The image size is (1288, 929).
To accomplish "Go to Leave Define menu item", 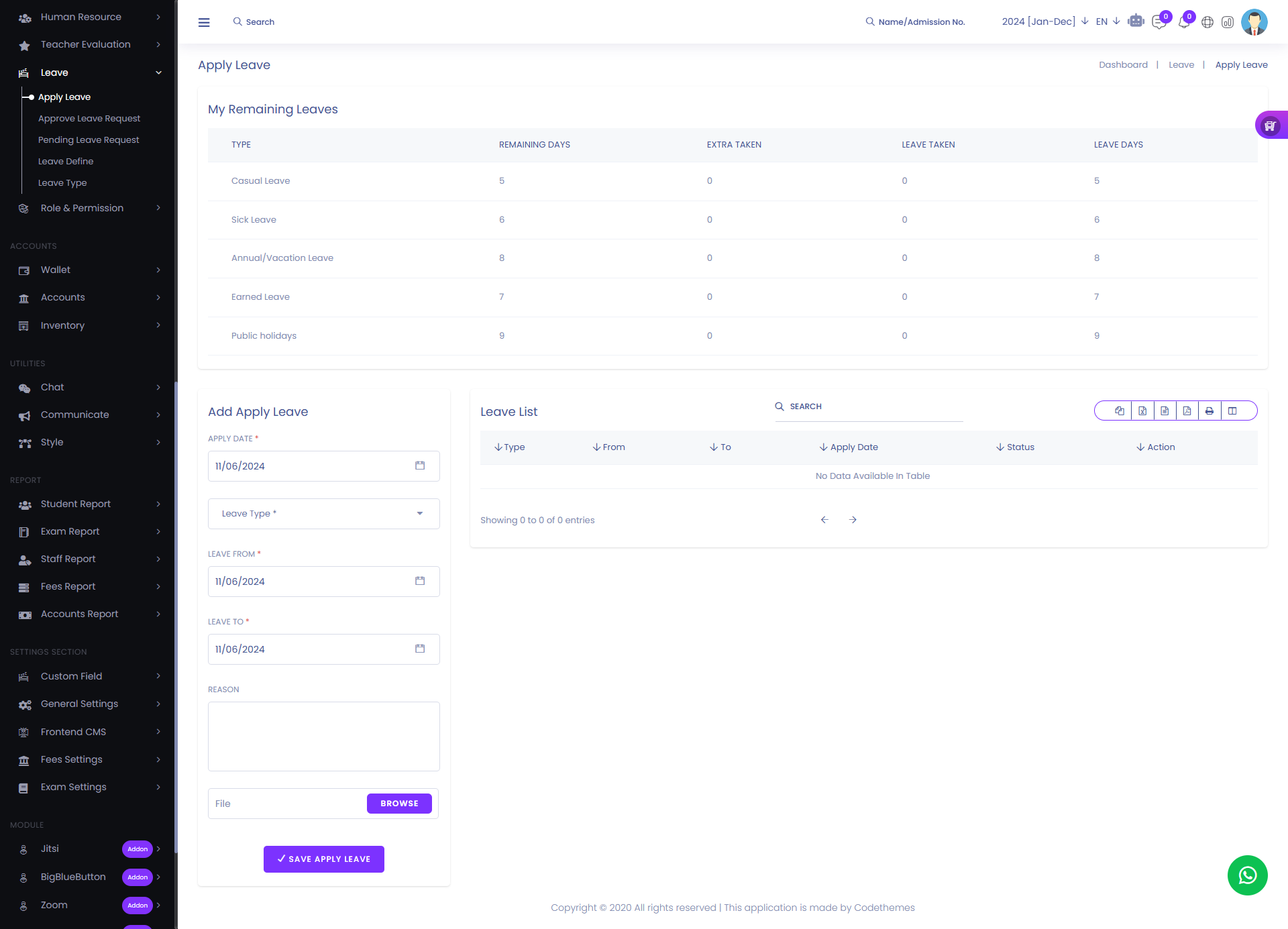I will [x=66, y=161].
